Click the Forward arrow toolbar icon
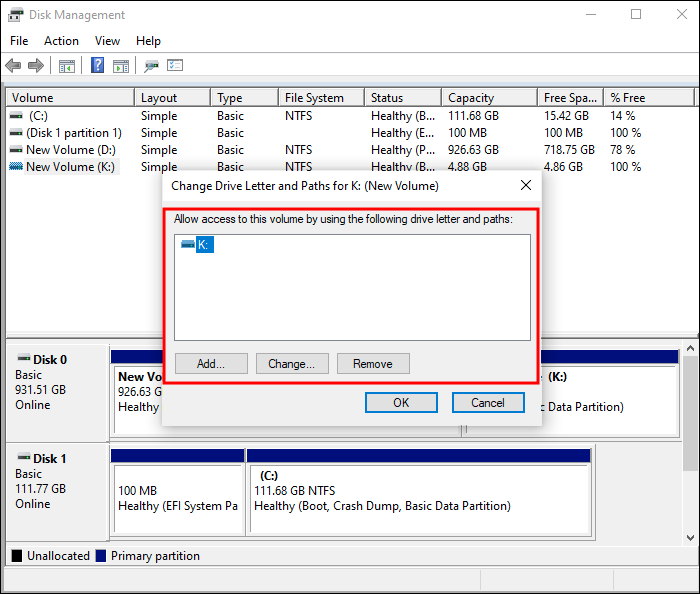 click(x=36, y=66)
